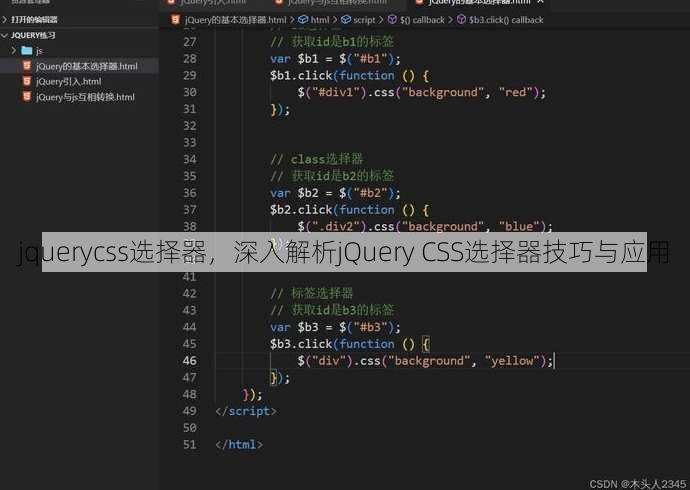Click line number 27 in gutter

click(190, 42)
